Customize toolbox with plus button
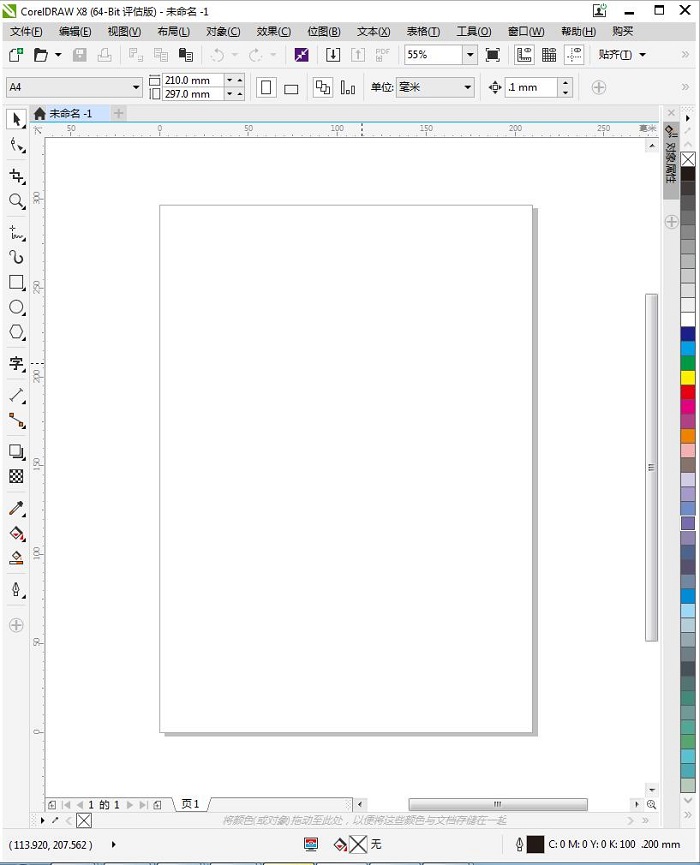The image size is (700, 865). pyautogui.click(x=17, y=625)
